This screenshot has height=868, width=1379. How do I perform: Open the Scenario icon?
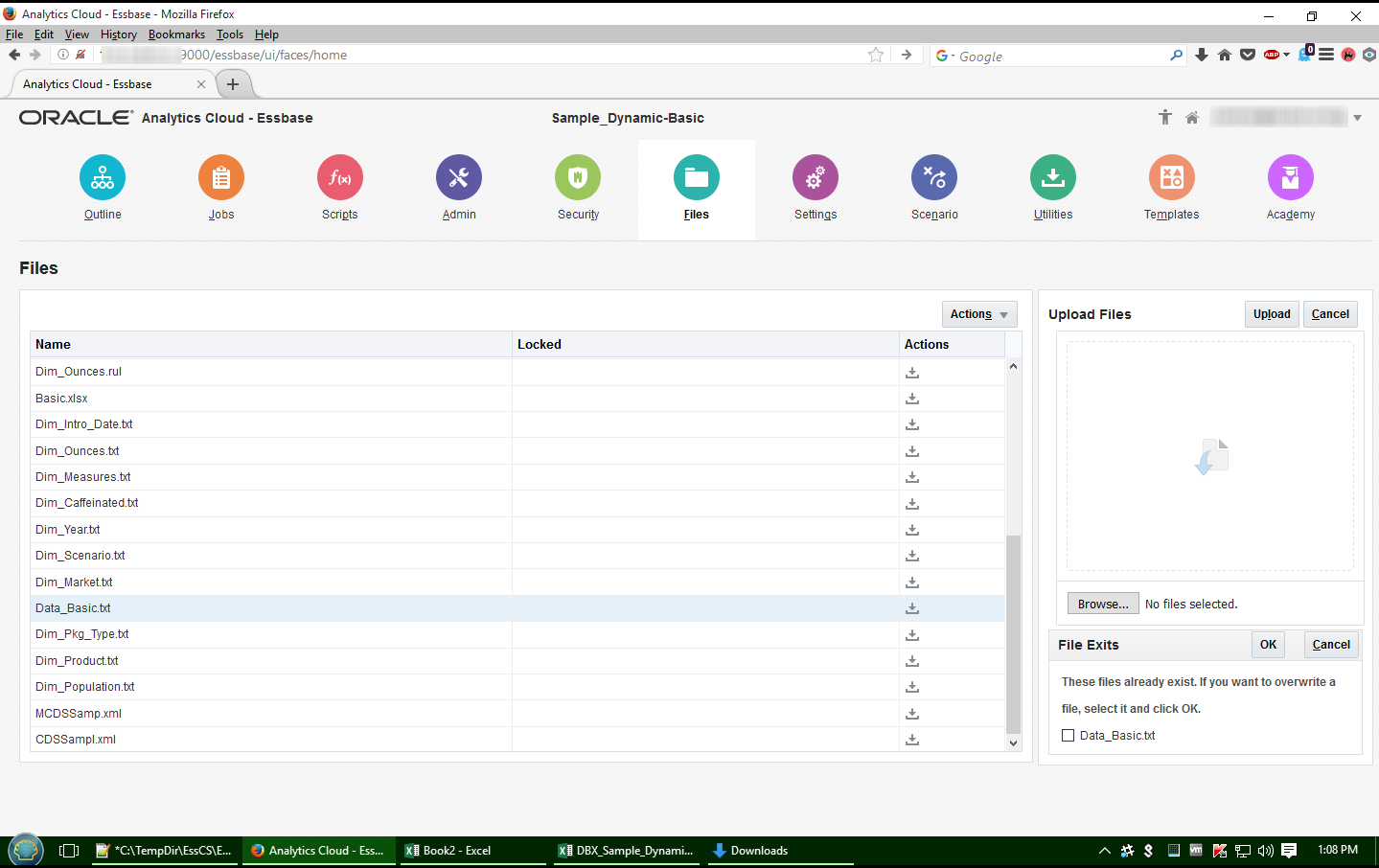[x=934, y=177]
